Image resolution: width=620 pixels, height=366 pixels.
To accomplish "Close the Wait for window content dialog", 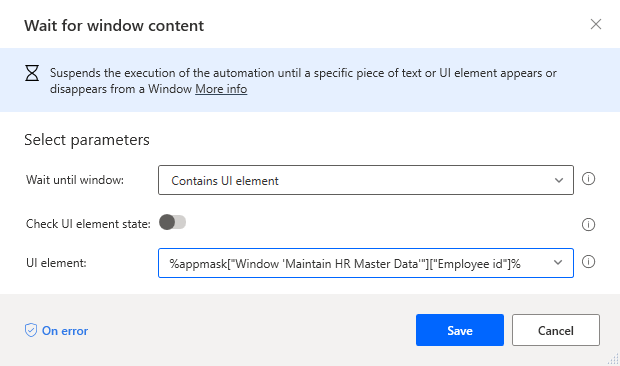I will [x=595, y=25].
